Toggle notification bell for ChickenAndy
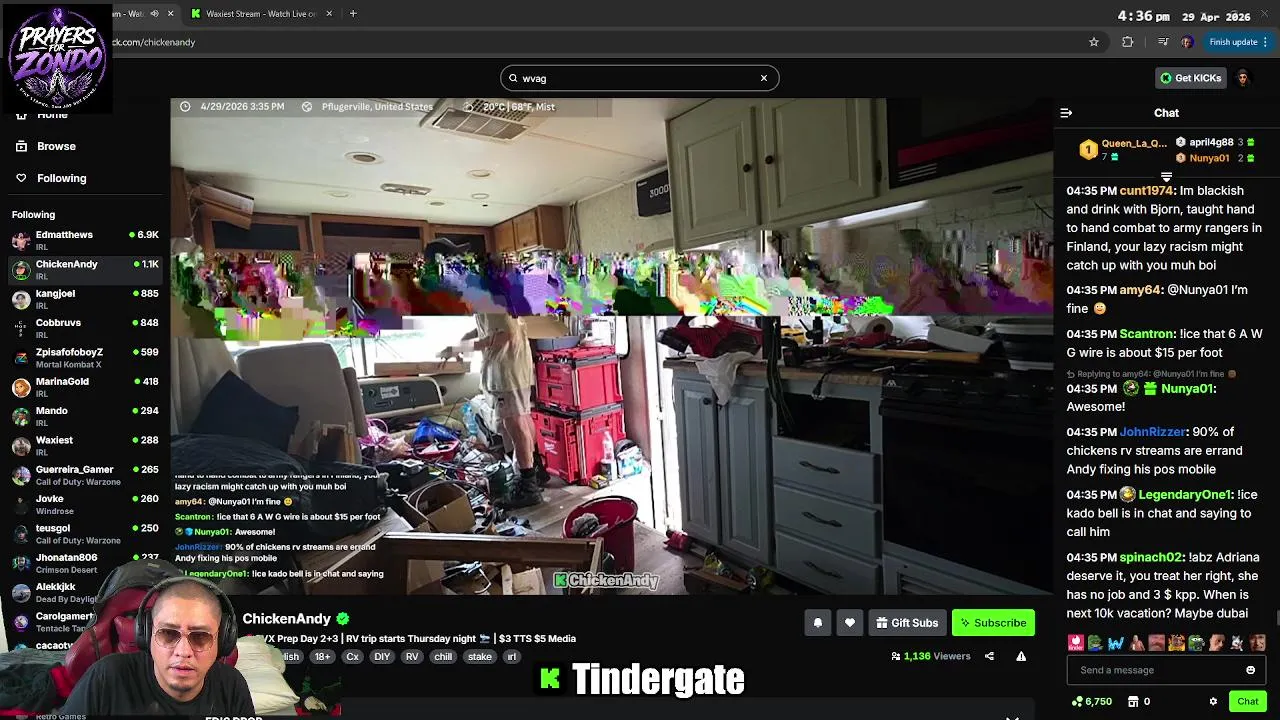The height and width of the screenshot is (720, 1280). coord(817,623)
